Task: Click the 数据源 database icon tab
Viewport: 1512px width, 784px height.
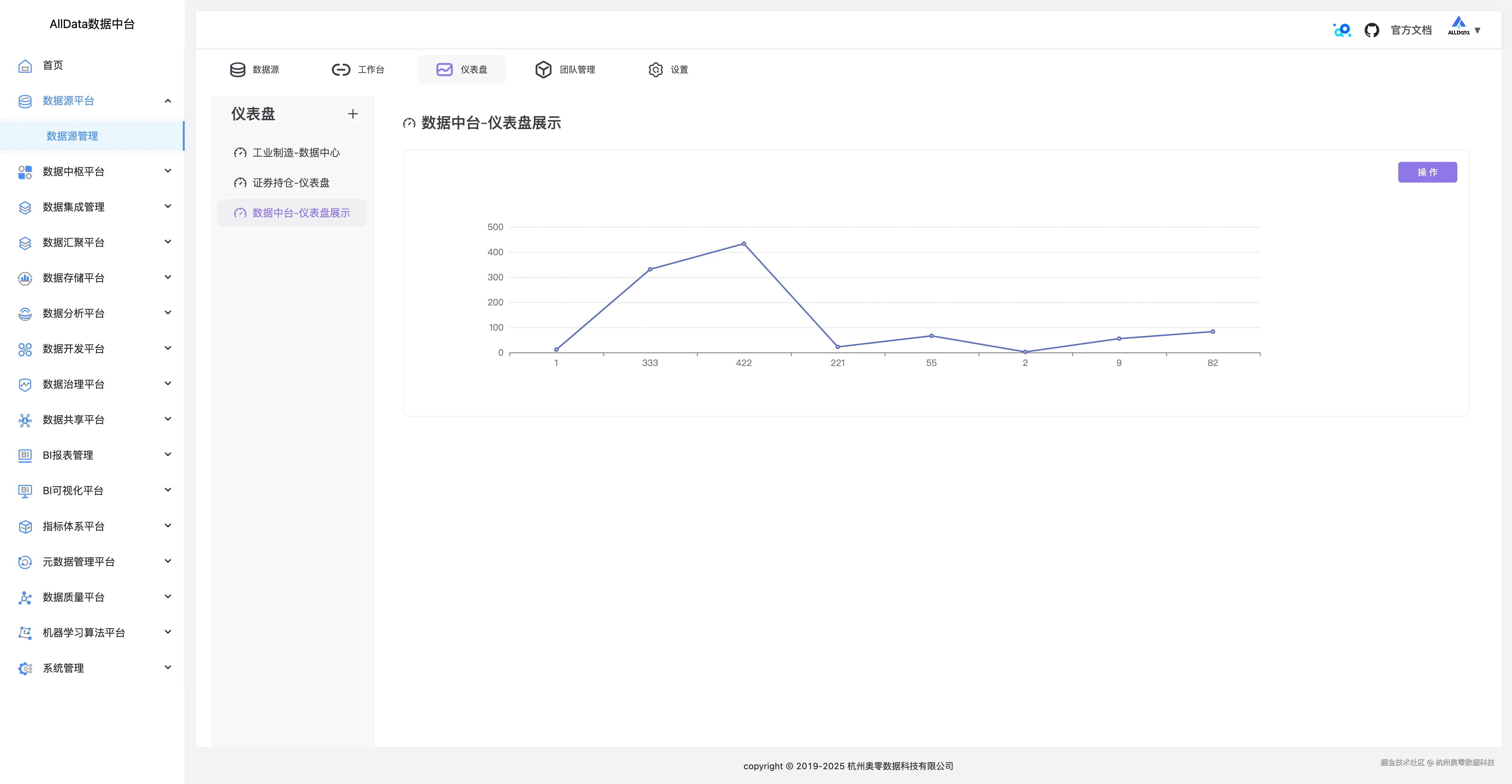Action: point(238,70)
